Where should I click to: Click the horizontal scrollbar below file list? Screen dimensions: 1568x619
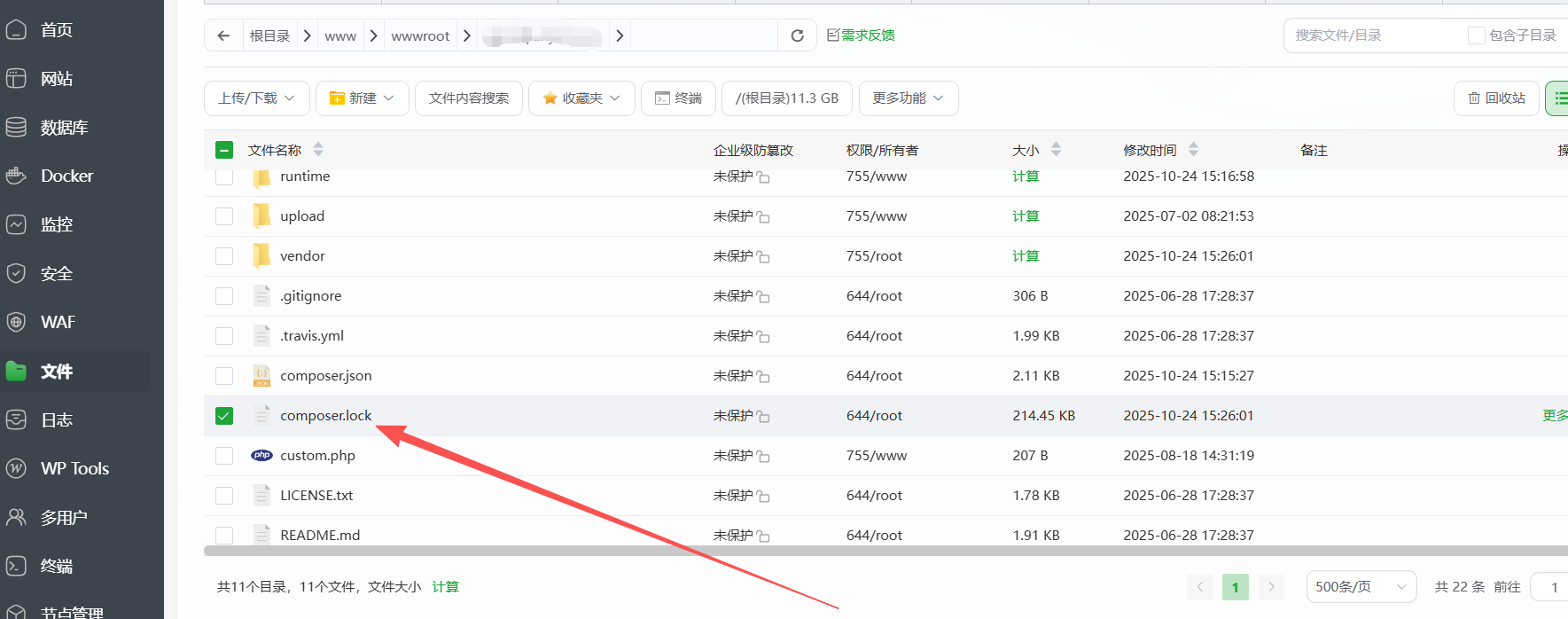[x=885, y=551]
